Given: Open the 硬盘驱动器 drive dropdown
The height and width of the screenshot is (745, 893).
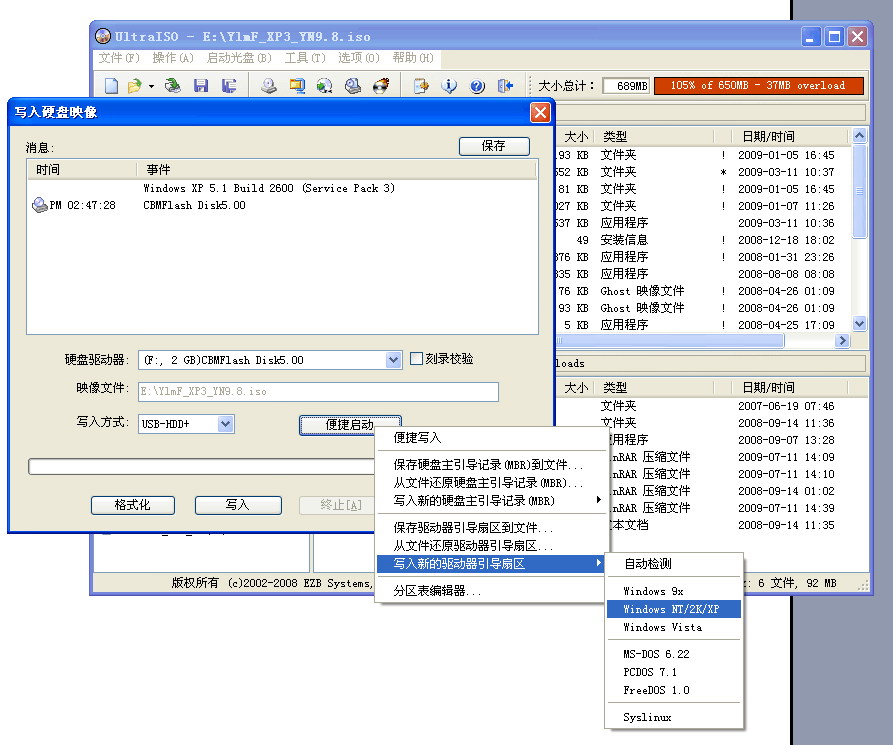Looking at the screenshot, I should (x=393, y=360).
